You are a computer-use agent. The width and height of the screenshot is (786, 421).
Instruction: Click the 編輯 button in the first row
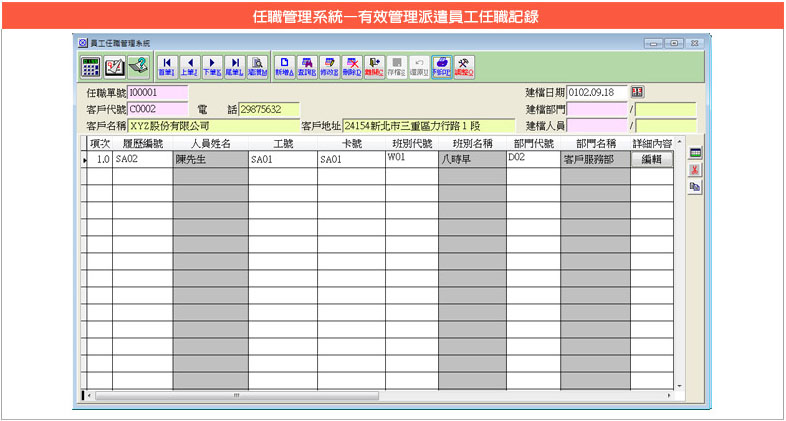[651, 160]
